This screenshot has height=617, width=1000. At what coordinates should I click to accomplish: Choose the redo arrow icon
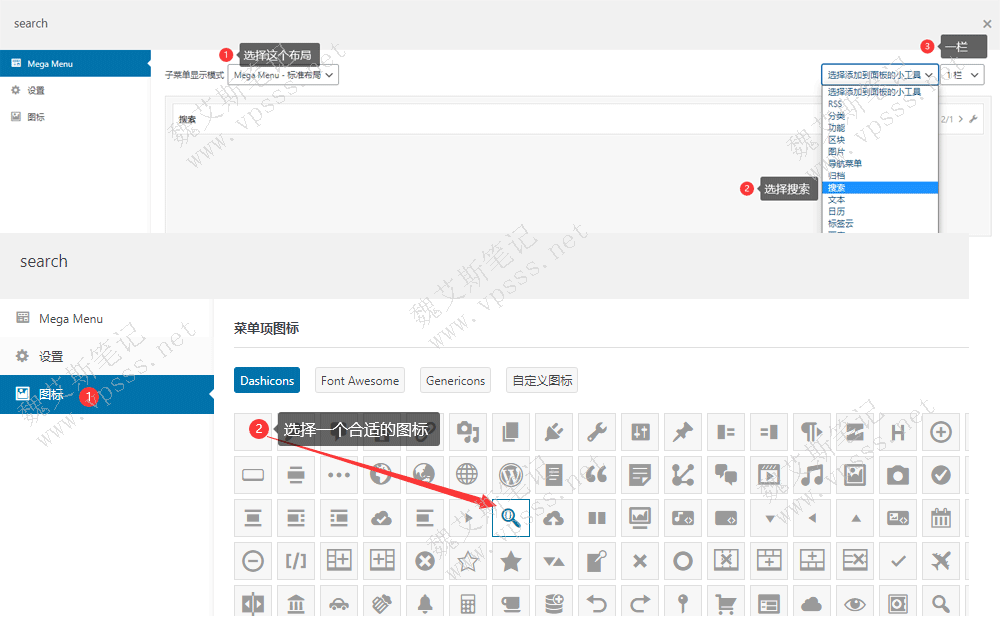(x=640, y=603)
